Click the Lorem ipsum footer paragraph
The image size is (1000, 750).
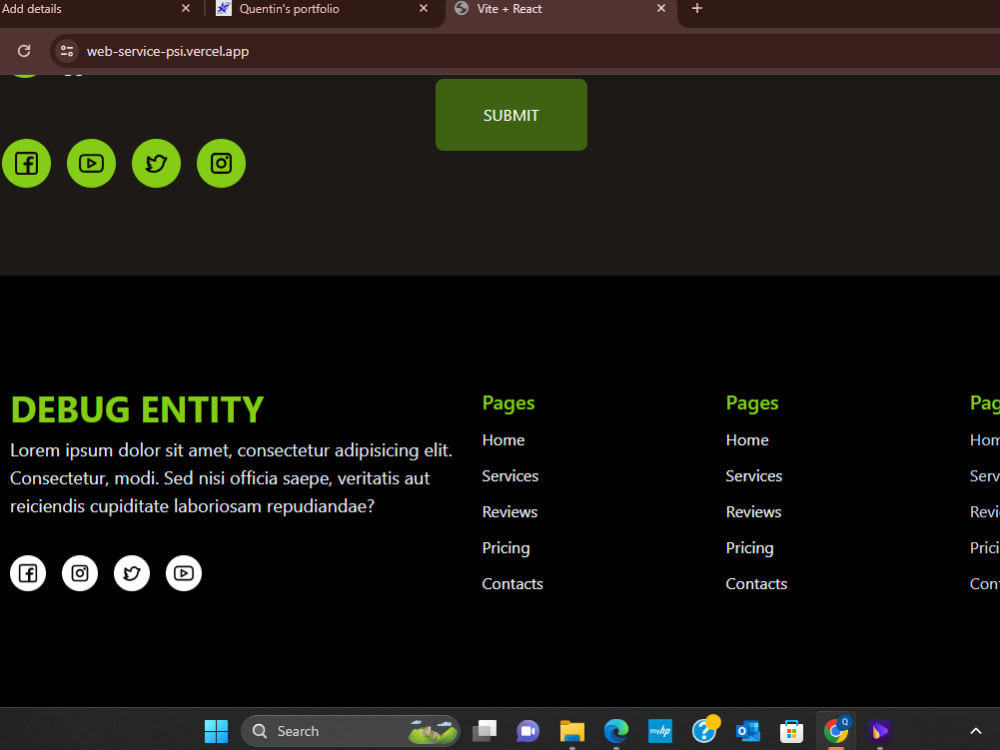point(231,478)
